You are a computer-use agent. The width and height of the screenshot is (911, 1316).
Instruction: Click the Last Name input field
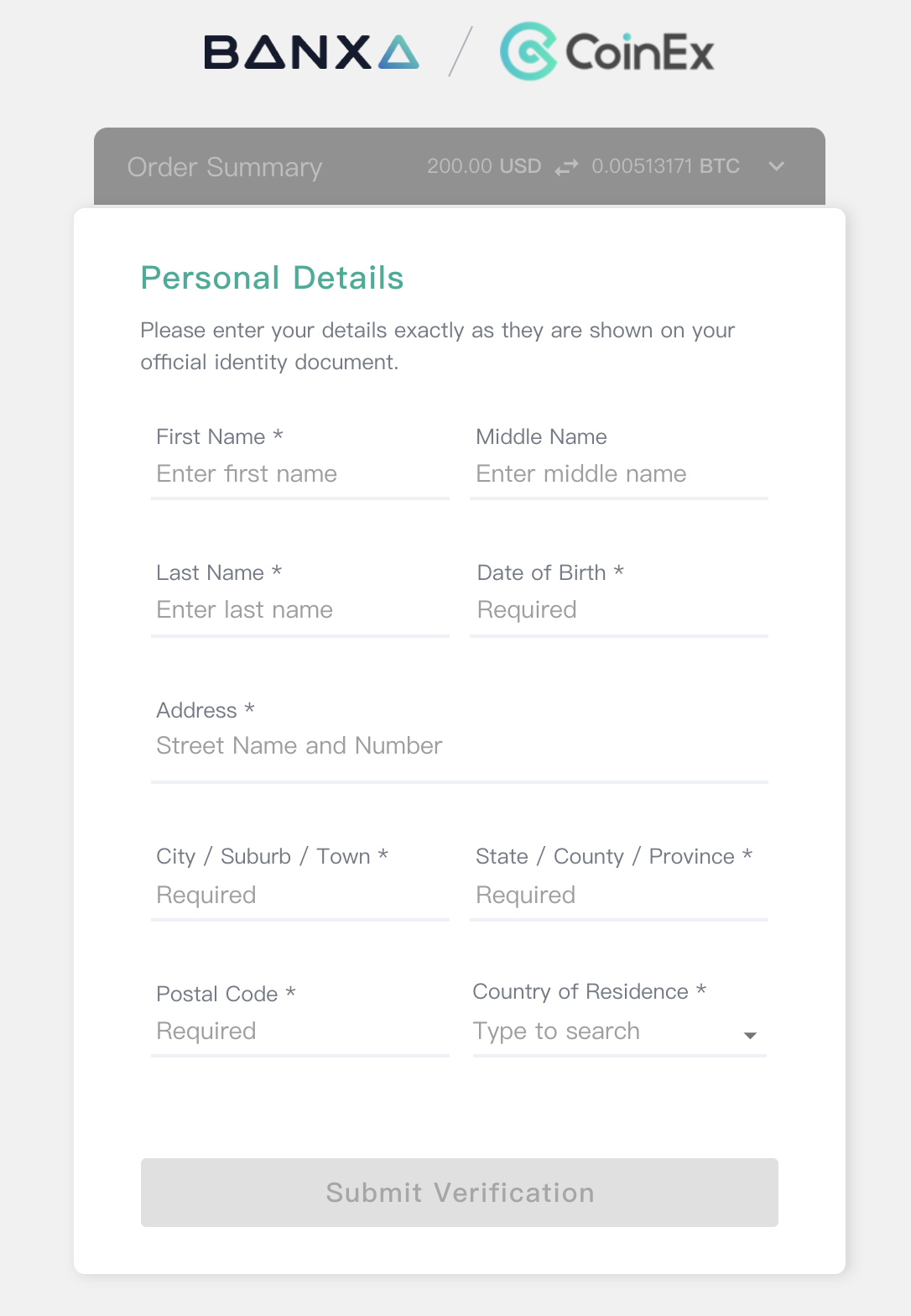coord(300,610)
